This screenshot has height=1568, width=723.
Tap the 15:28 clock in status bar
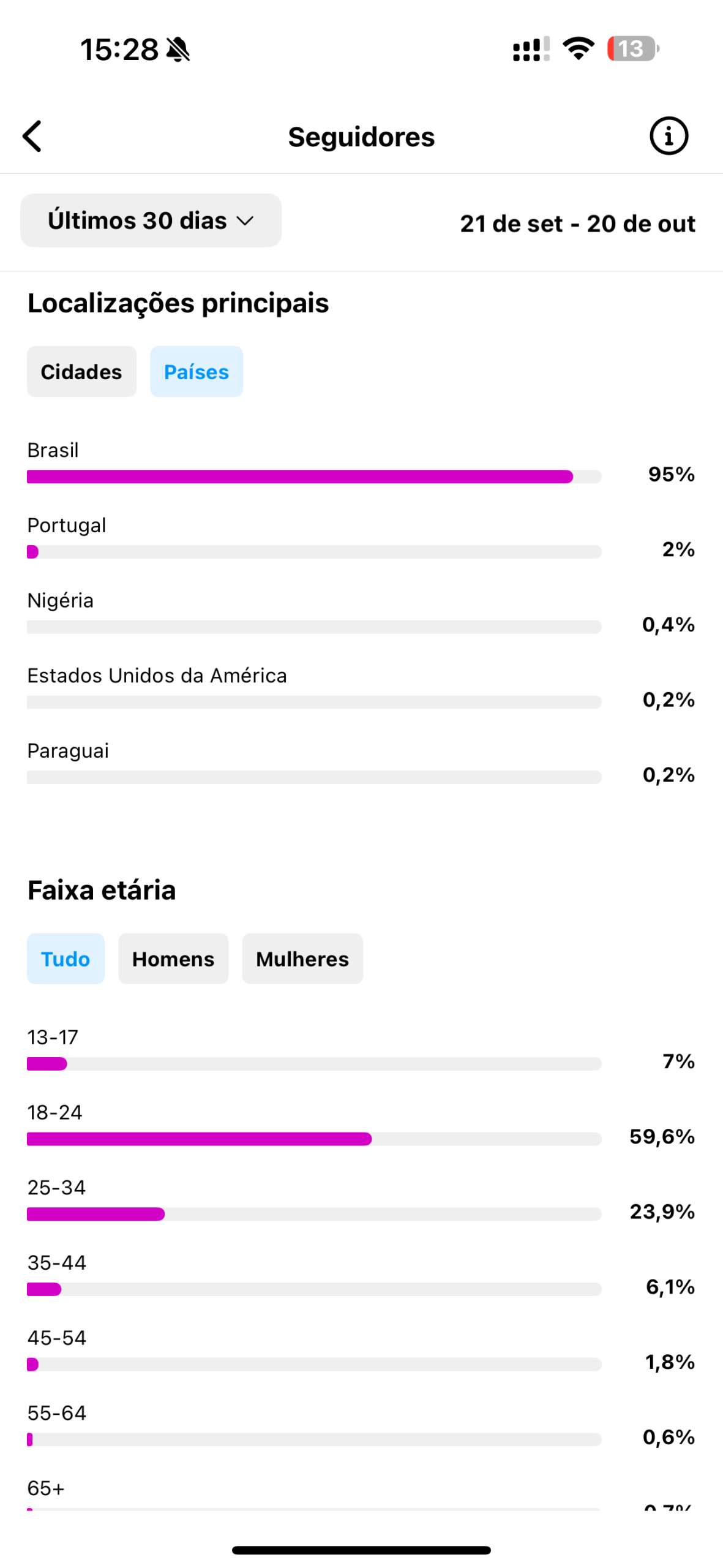tap(119, 50)
